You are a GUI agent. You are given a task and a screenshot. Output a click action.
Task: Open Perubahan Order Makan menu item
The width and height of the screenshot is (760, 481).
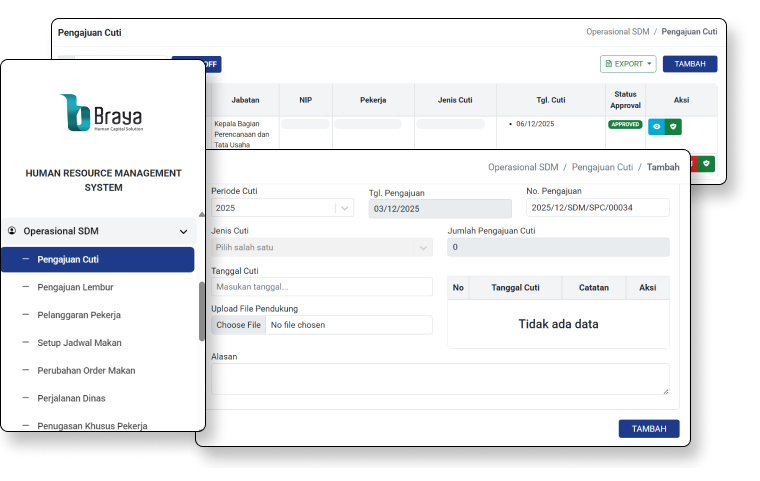coord(85,371)
